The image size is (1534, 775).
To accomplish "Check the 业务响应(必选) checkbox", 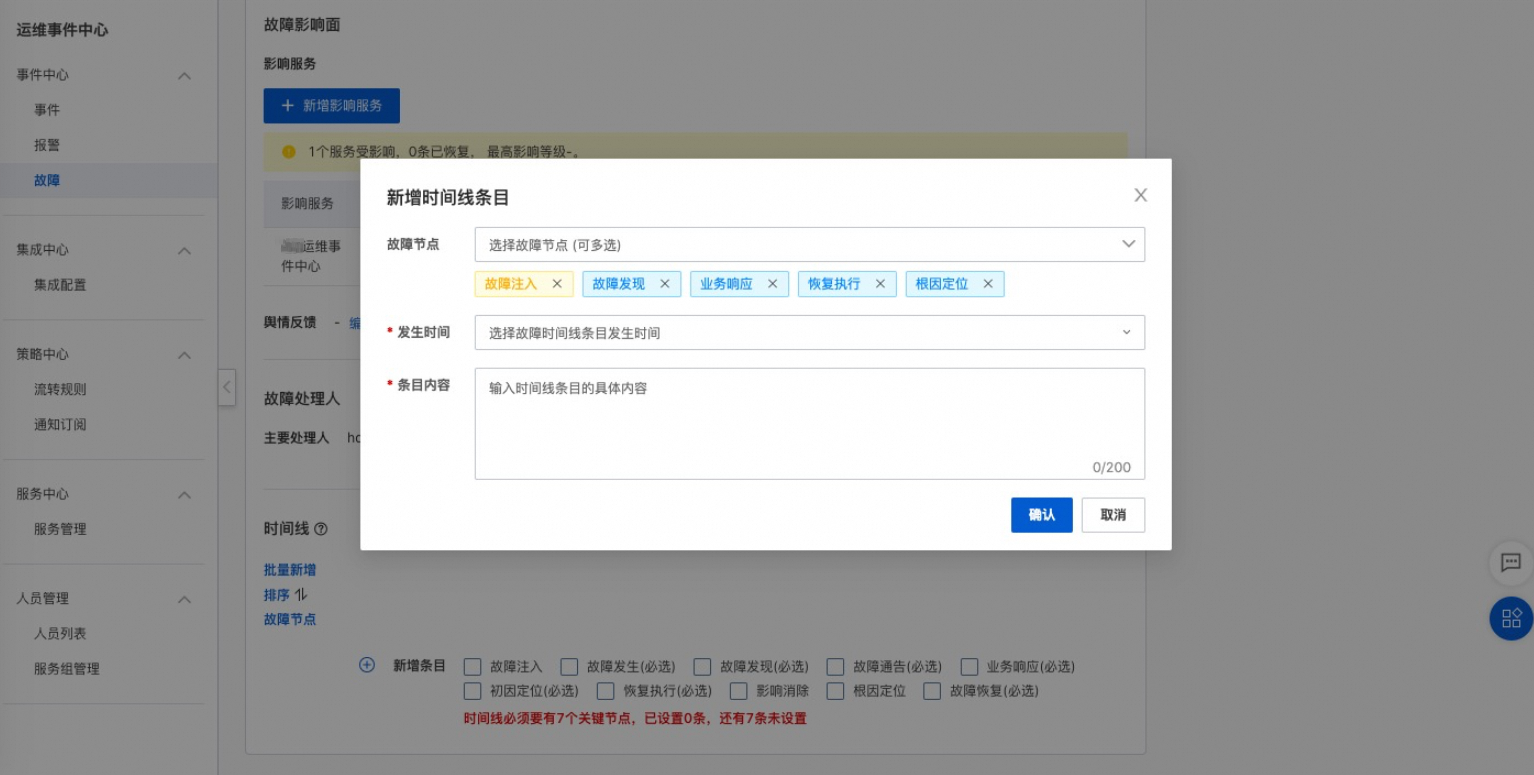I will pyautogui.click(x=969, y=666).
